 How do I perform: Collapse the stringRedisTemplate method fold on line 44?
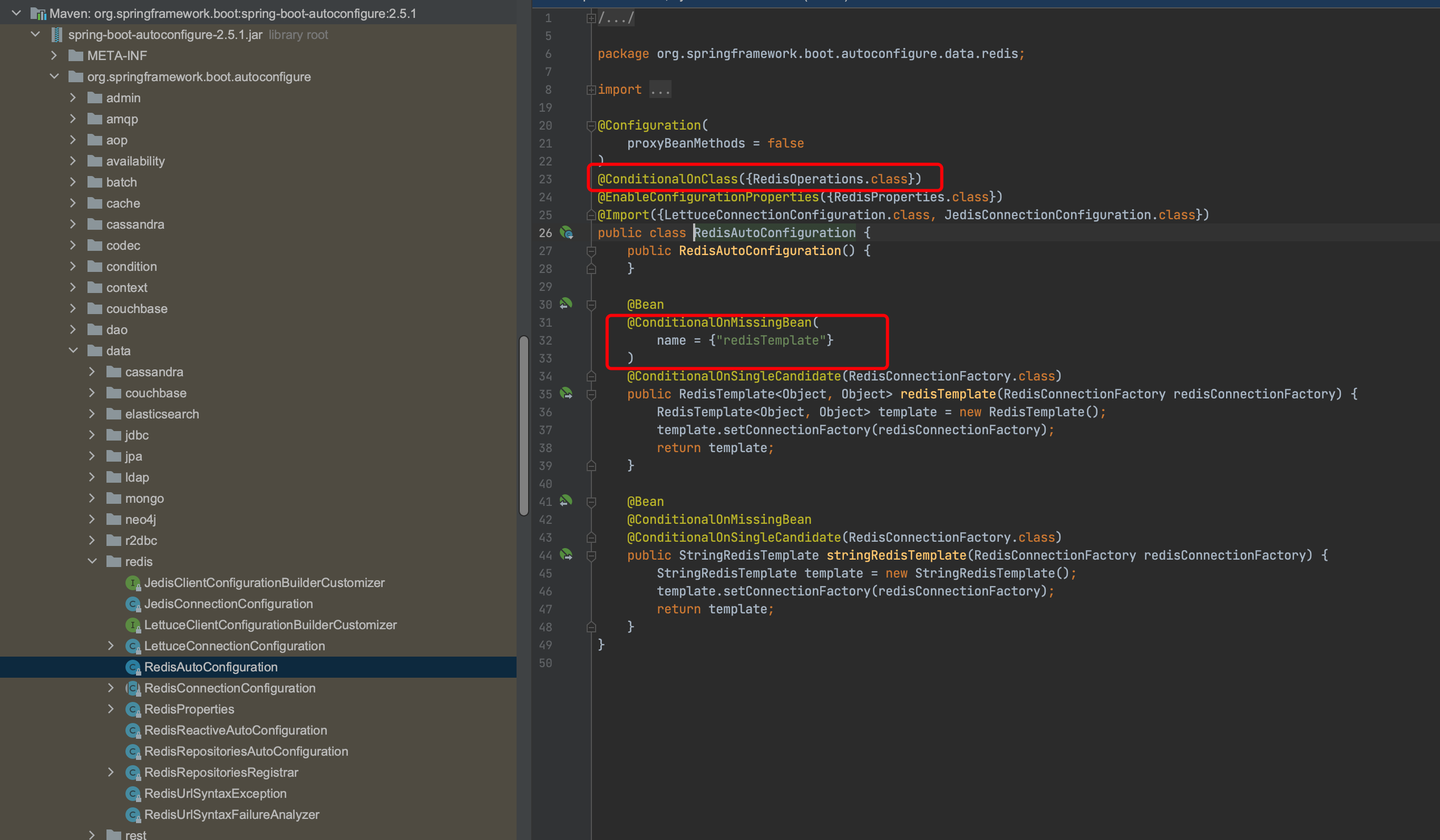coord(591,555)
